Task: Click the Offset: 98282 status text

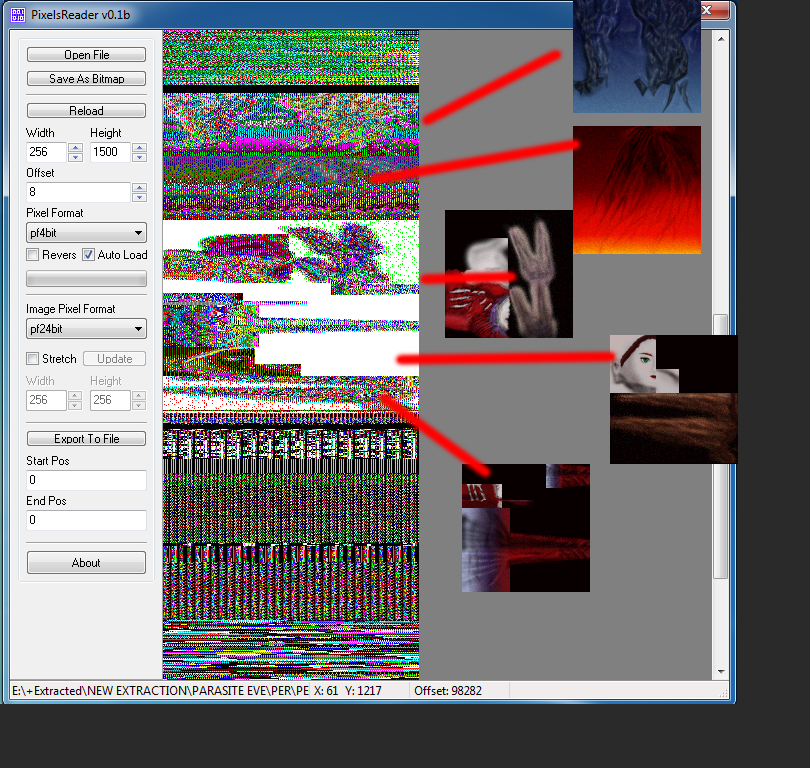Action: [448, 691]
